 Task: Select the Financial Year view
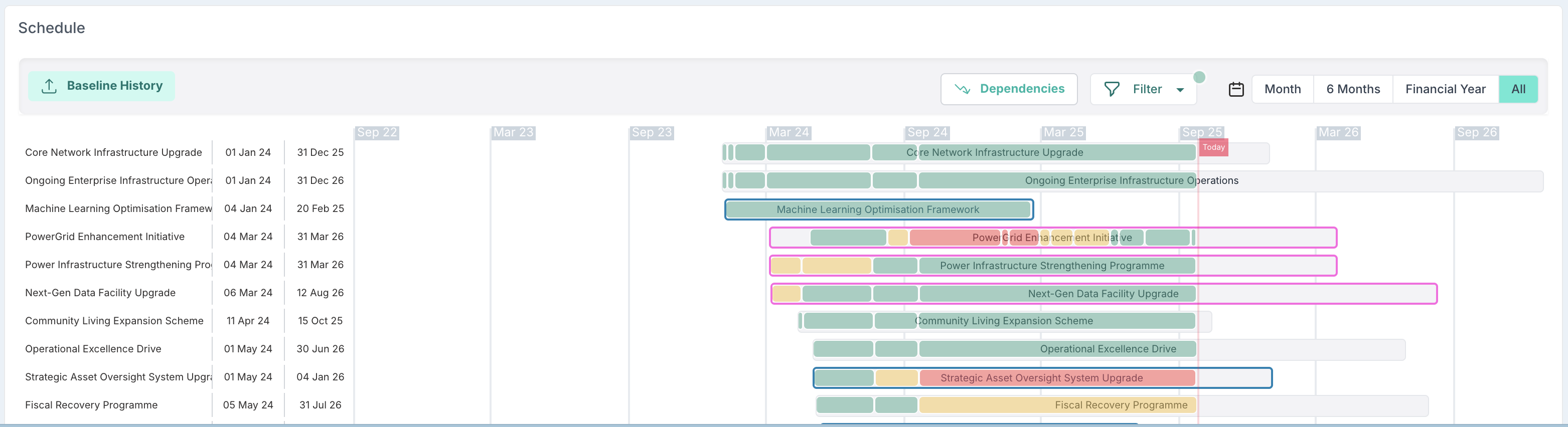(x=1445, y=89)
